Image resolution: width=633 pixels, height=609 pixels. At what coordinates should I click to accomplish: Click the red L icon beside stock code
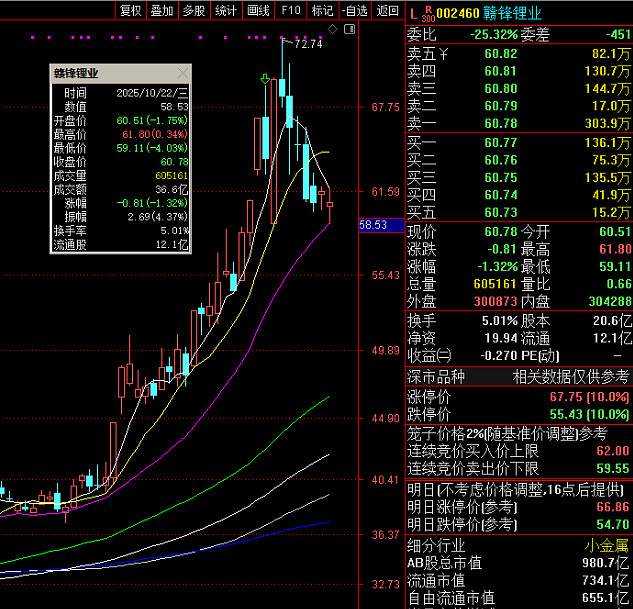[414, 12]
